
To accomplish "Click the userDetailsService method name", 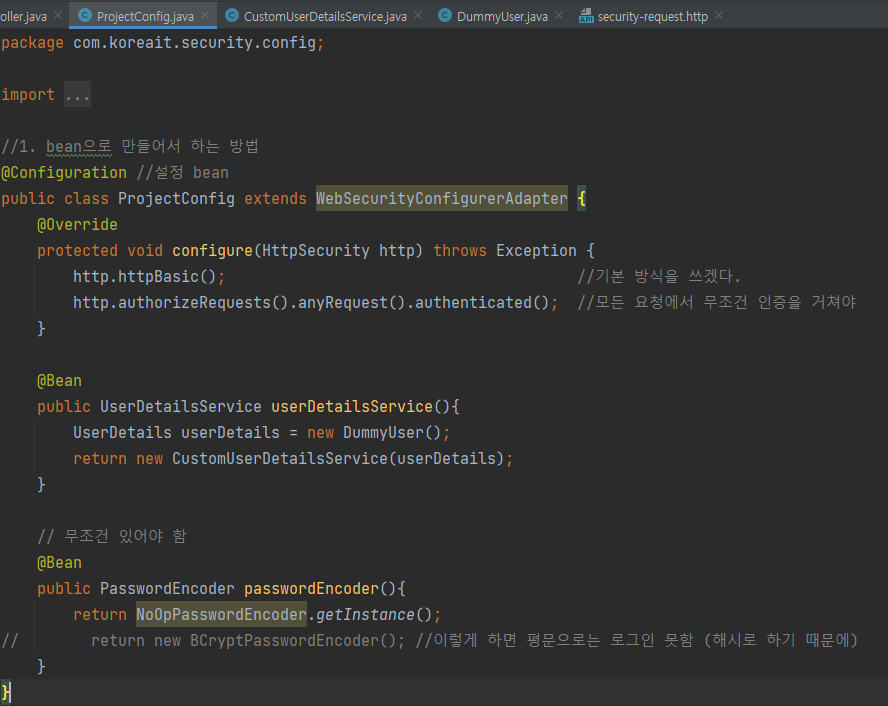I will pyautogui.click(x=352, y=407).
